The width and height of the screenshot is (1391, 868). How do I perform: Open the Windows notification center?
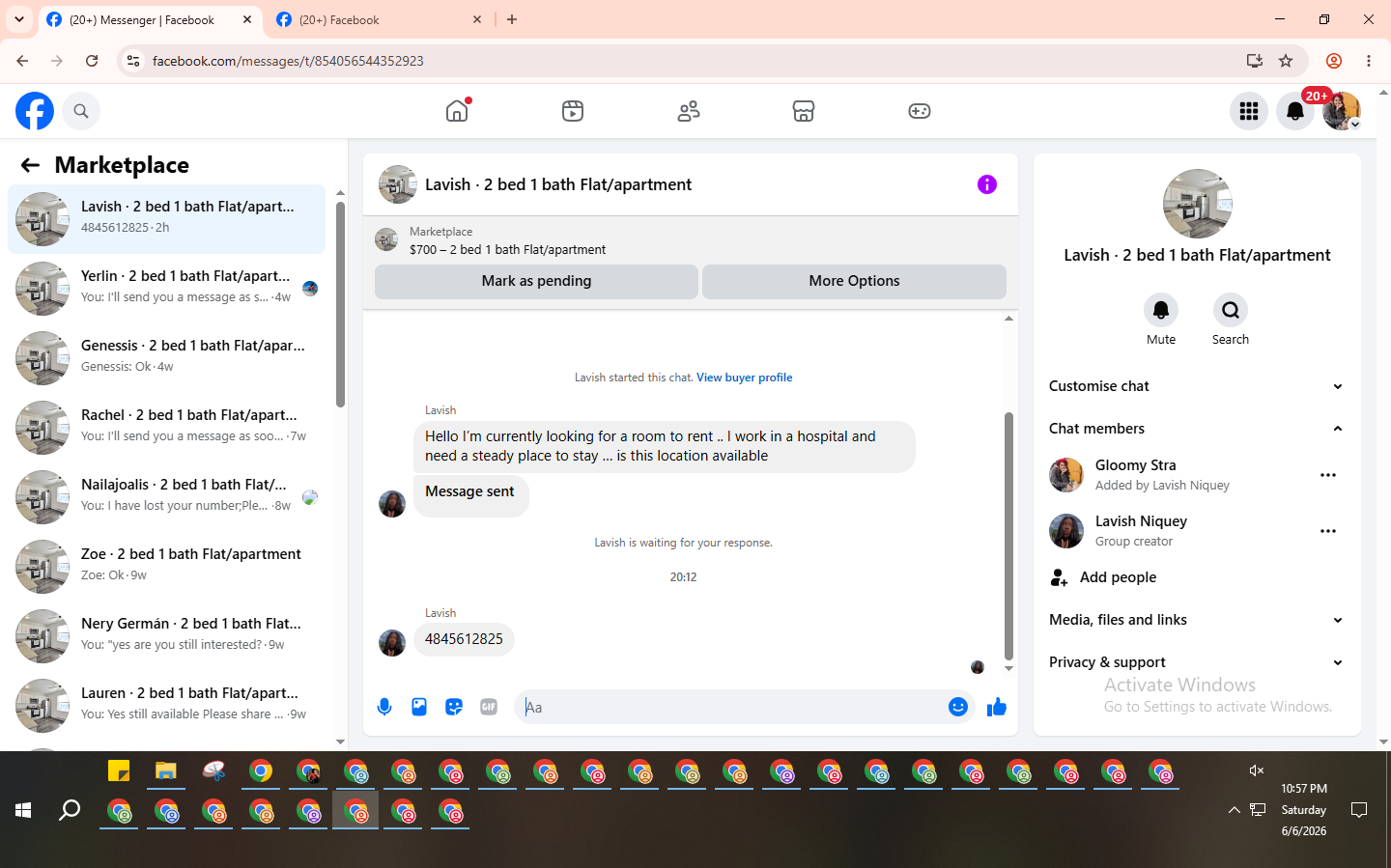(1359, 810)
